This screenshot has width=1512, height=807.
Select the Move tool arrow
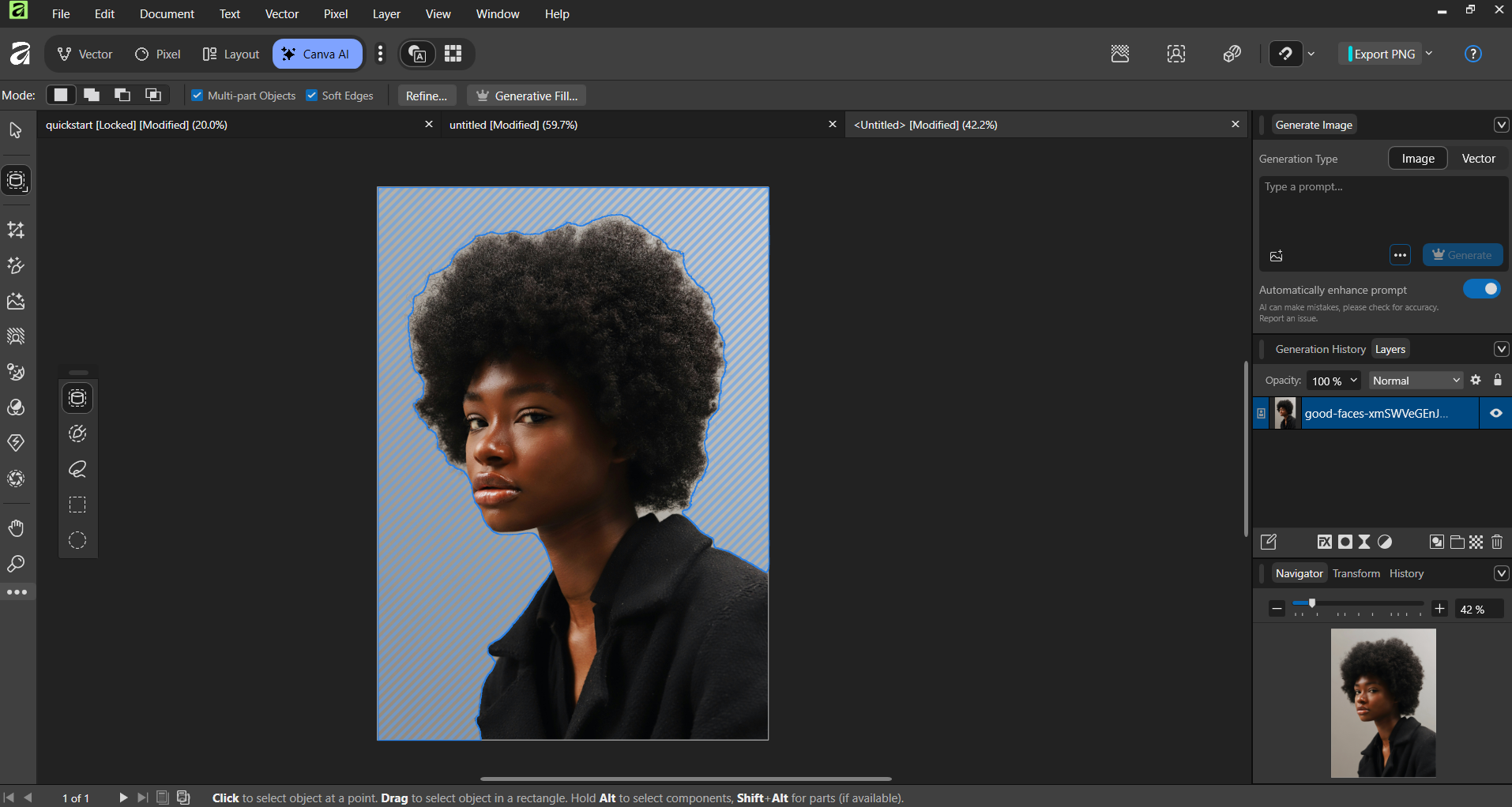[x=16, y=130]
